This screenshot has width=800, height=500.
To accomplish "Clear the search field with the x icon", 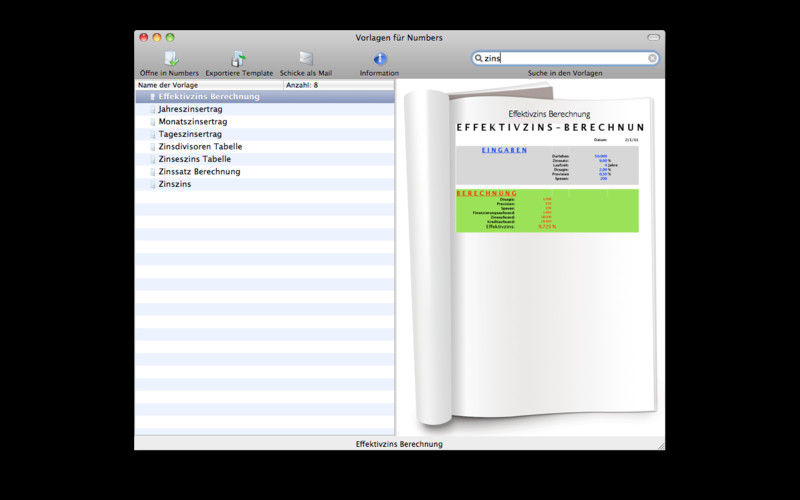I will [652, 58].
